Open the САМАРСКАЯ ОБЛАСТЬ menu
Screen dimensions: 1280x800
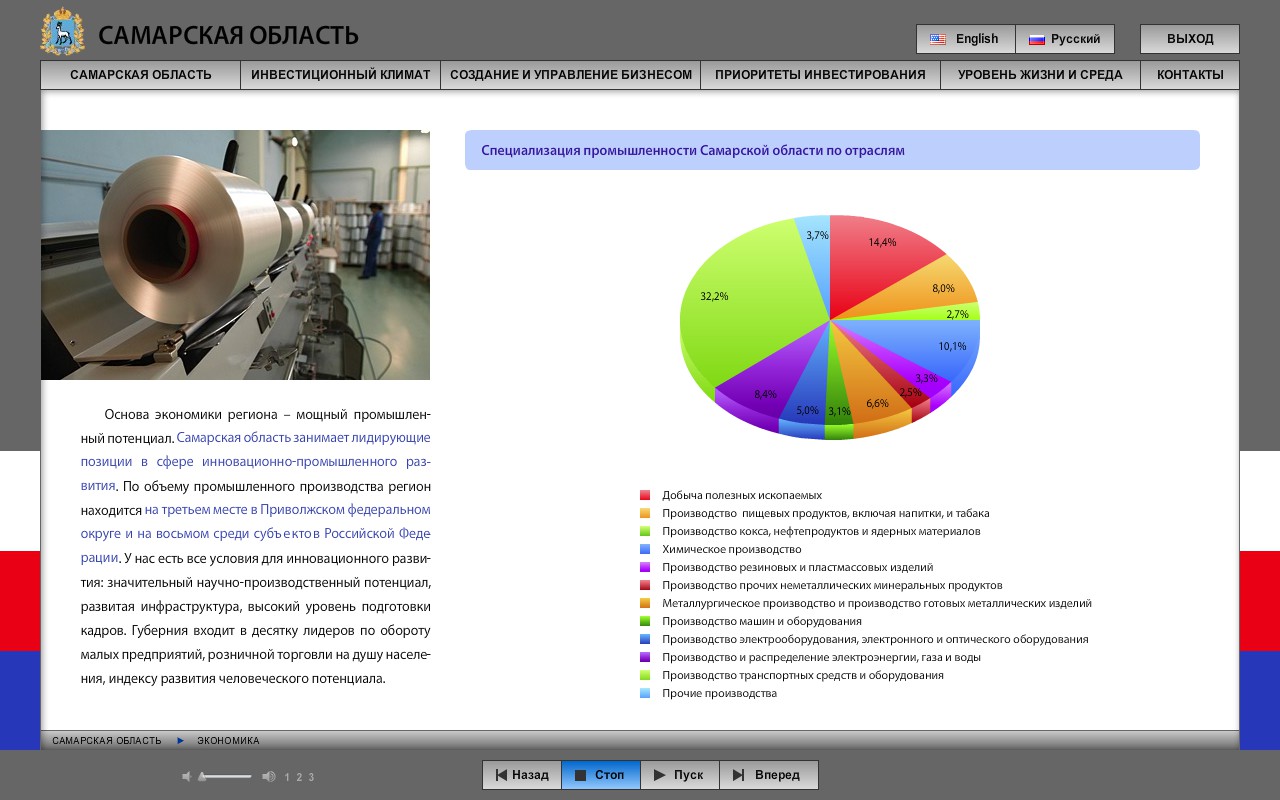(141, 75)
